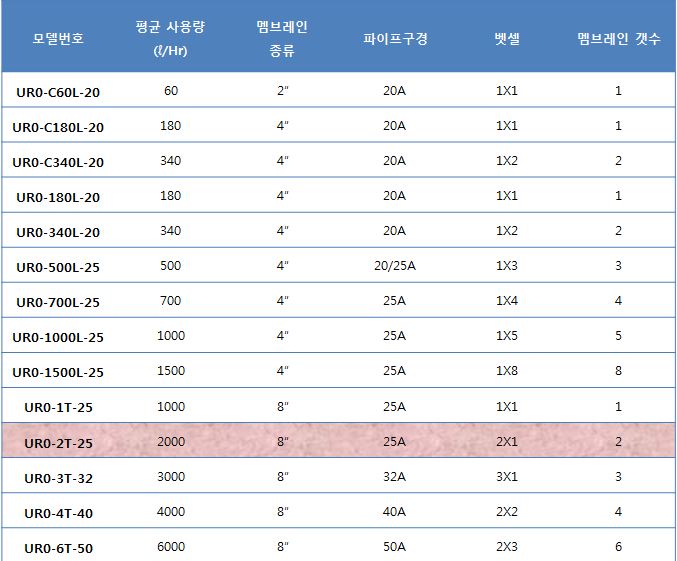
Task: Select the 파이프구경 column header
Action: point(395,40)
